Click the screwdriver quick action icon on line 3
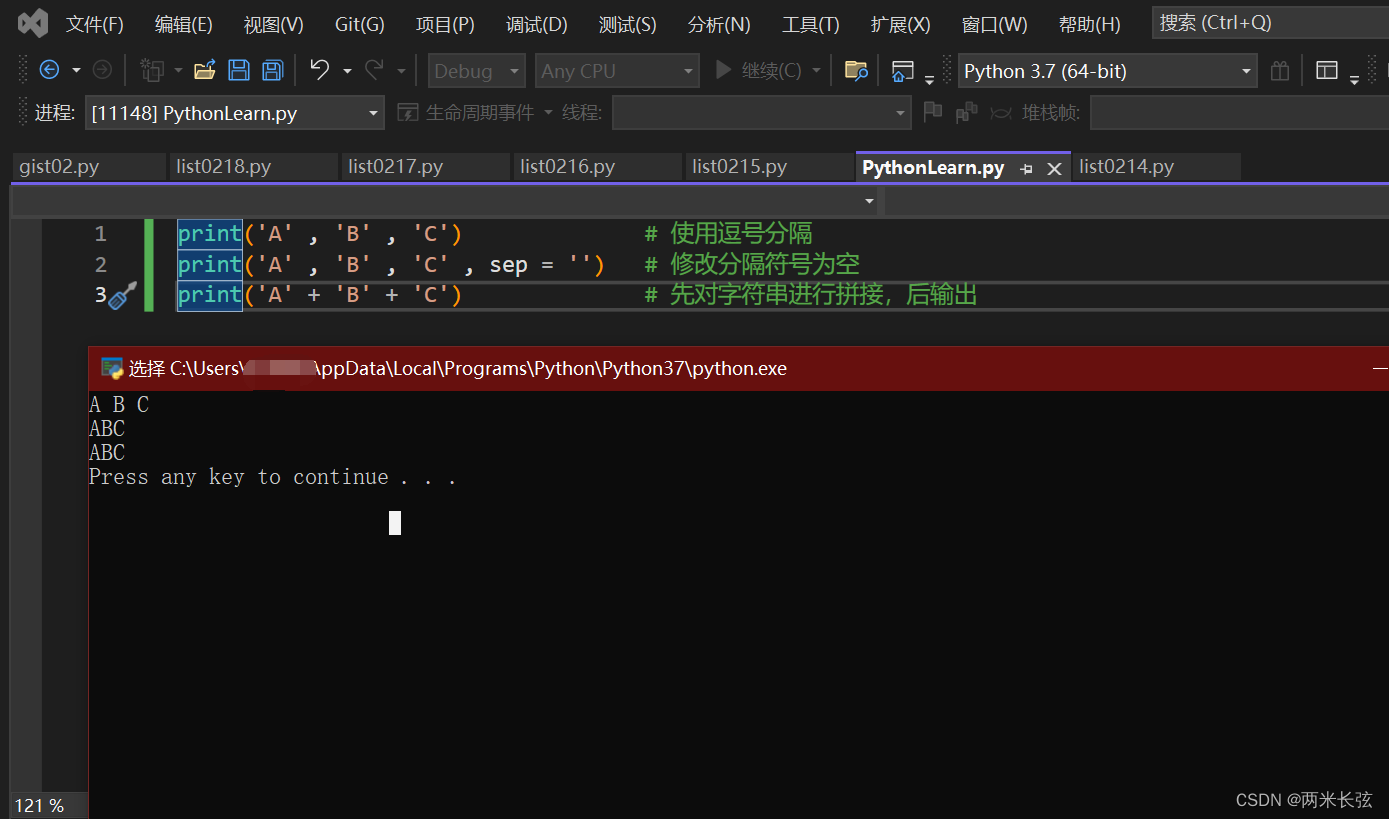 (x=123, y=295)
